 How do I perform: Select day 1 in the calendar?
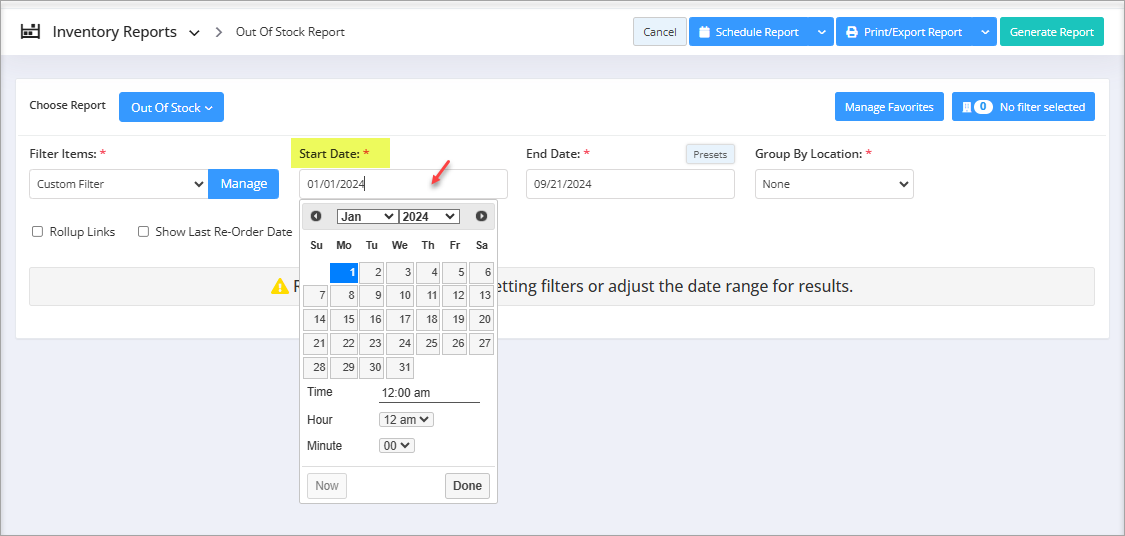(344, 273)
